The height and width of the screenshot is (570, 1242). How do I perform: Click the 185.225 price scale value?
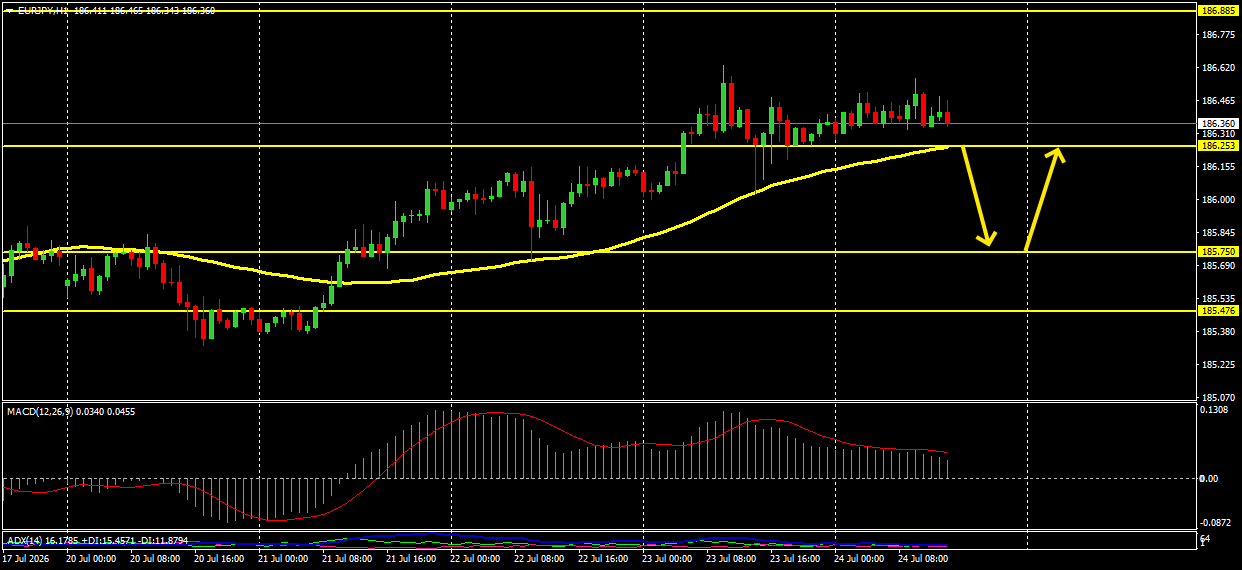coord(1217,365)
